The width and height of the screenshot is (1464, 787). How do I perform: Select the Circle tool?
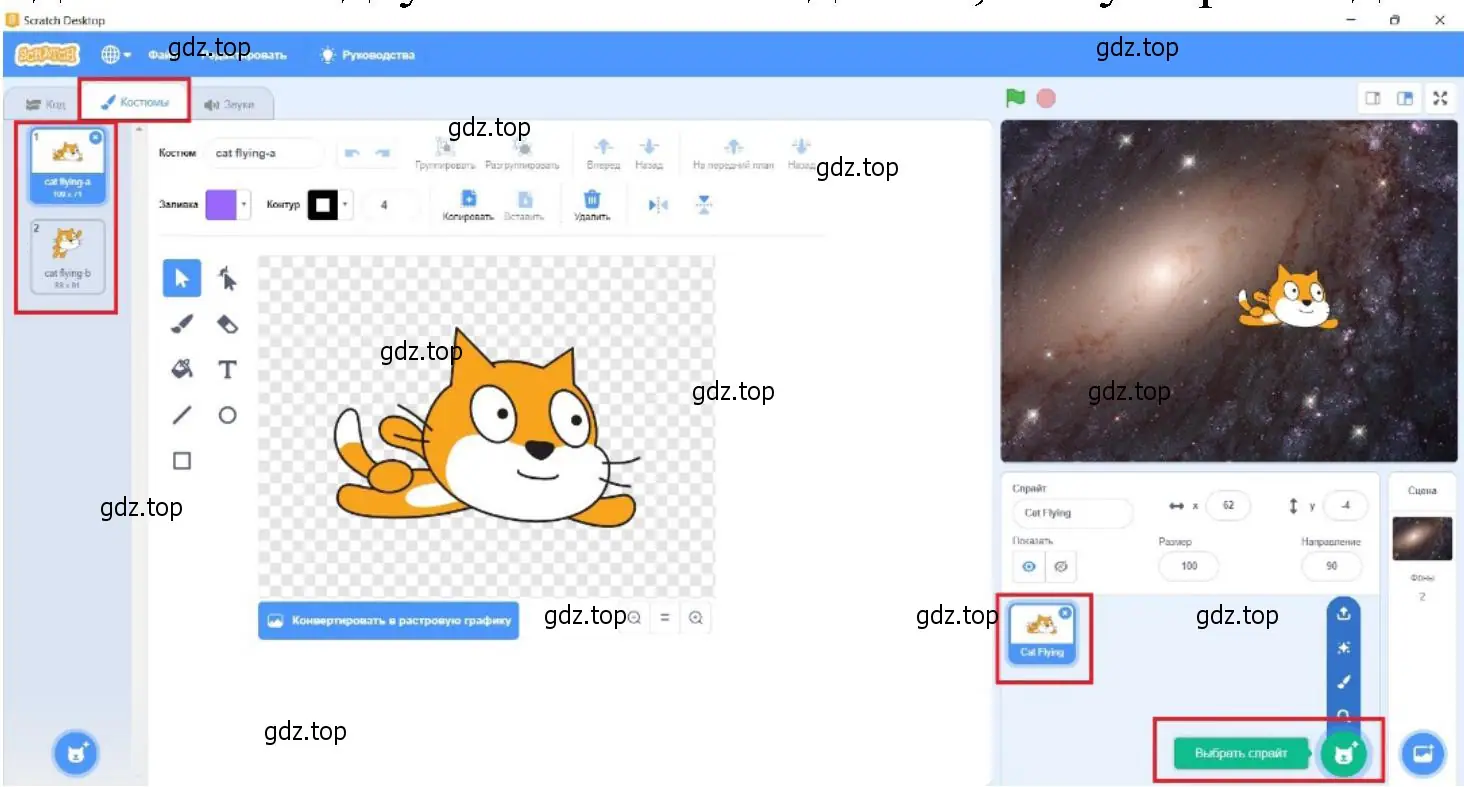tap(228, 415)
